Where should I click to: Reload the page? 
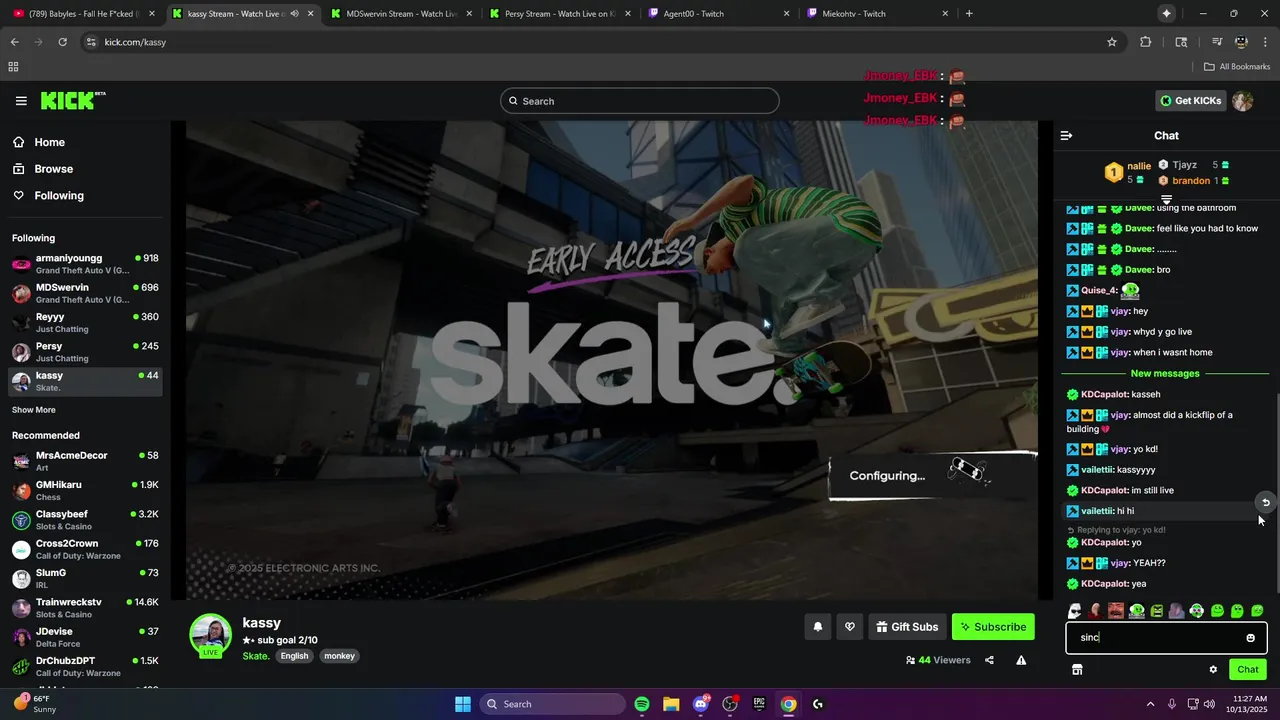(62, 42)
